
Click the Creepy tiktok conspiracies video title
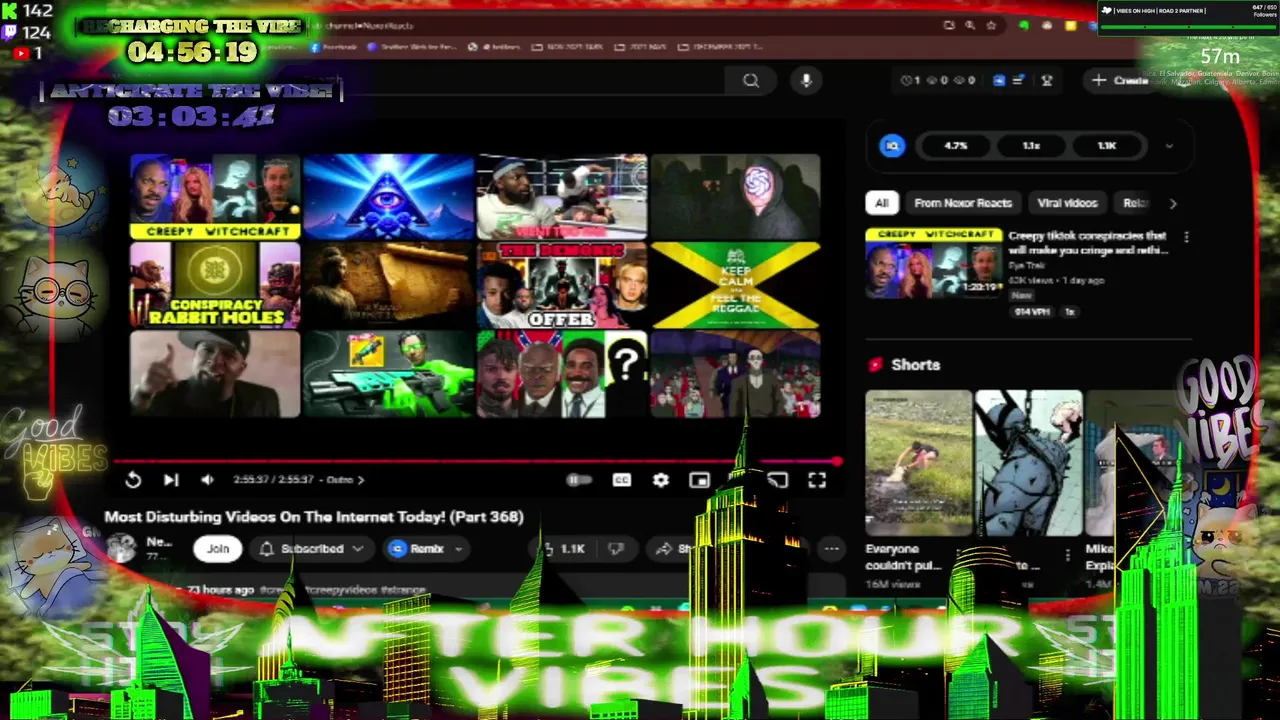1088,243
